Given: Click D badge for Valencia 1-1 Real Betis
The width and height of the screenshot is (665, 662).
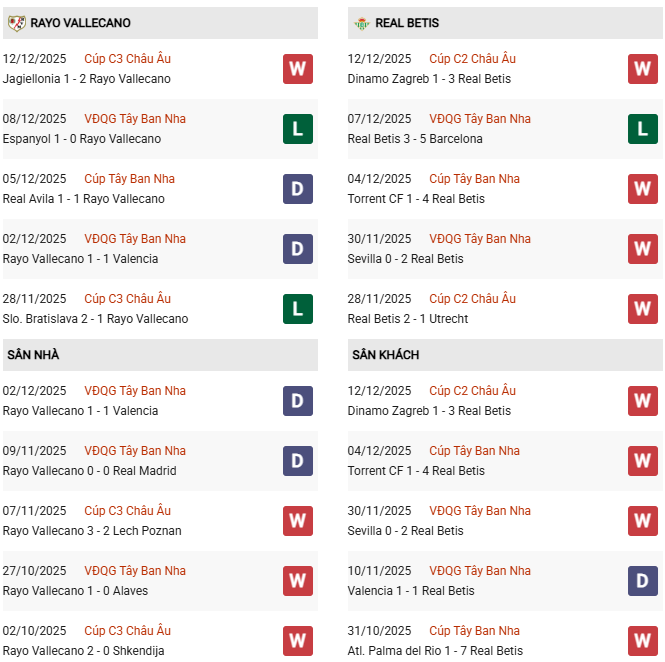Looking at the screenshot, I should coord(643,581).
